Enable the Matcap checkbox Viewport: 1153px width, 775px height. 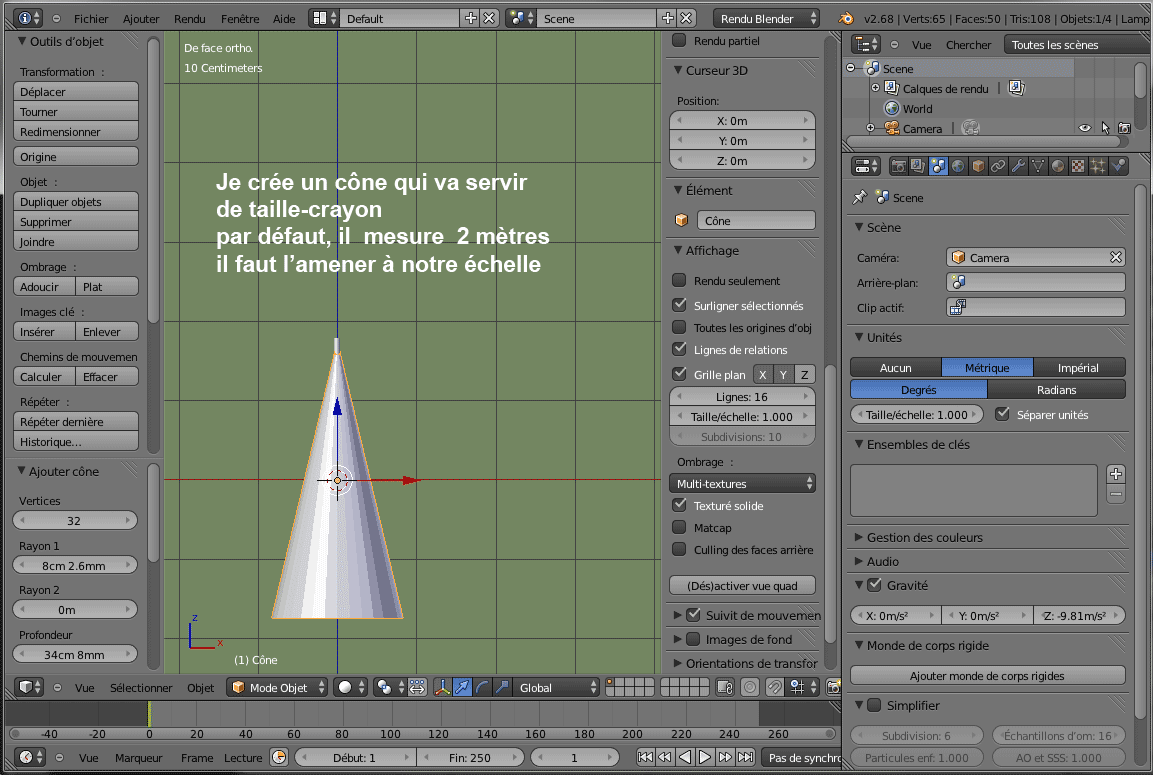pos(679,527)
